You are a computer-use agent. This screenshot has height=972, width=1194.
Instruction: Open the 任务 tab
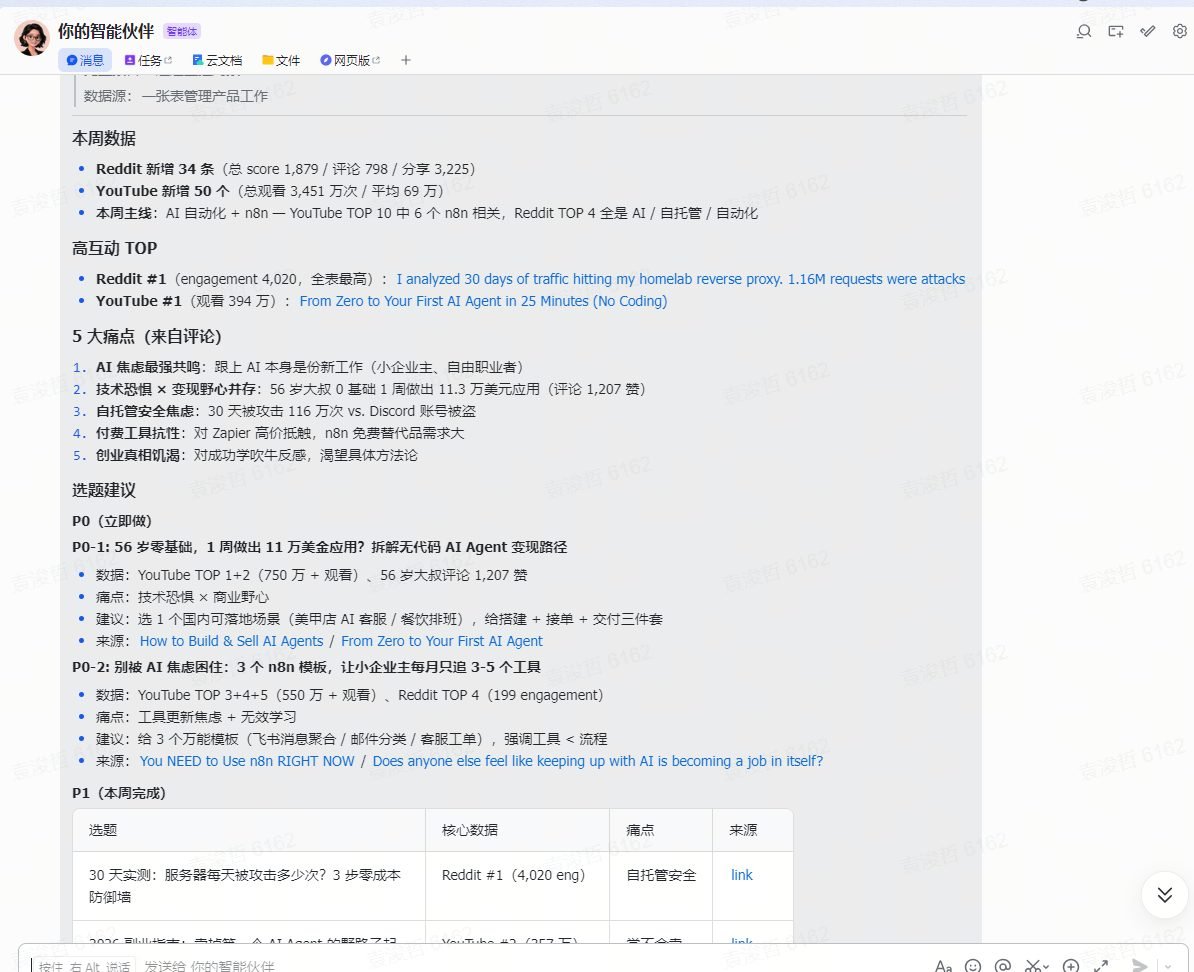pos(148,60)
